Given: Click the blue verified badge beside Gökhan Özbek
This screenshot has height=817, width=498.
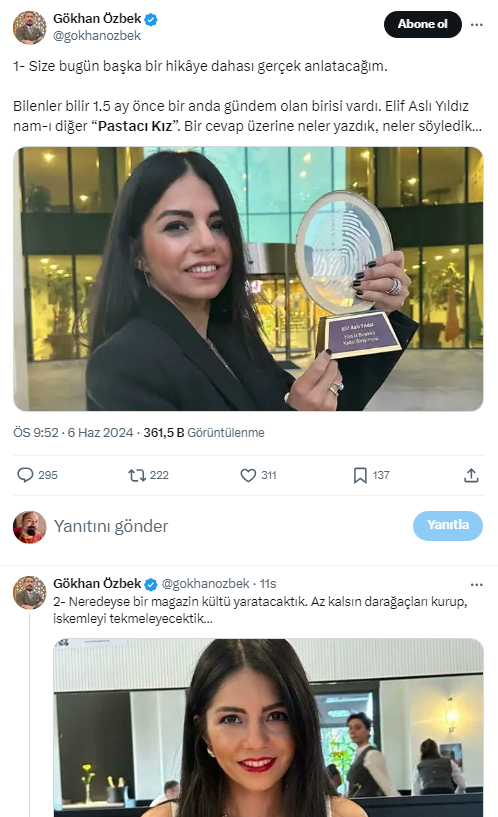Looking at the screenshot, I should (151, 20).
